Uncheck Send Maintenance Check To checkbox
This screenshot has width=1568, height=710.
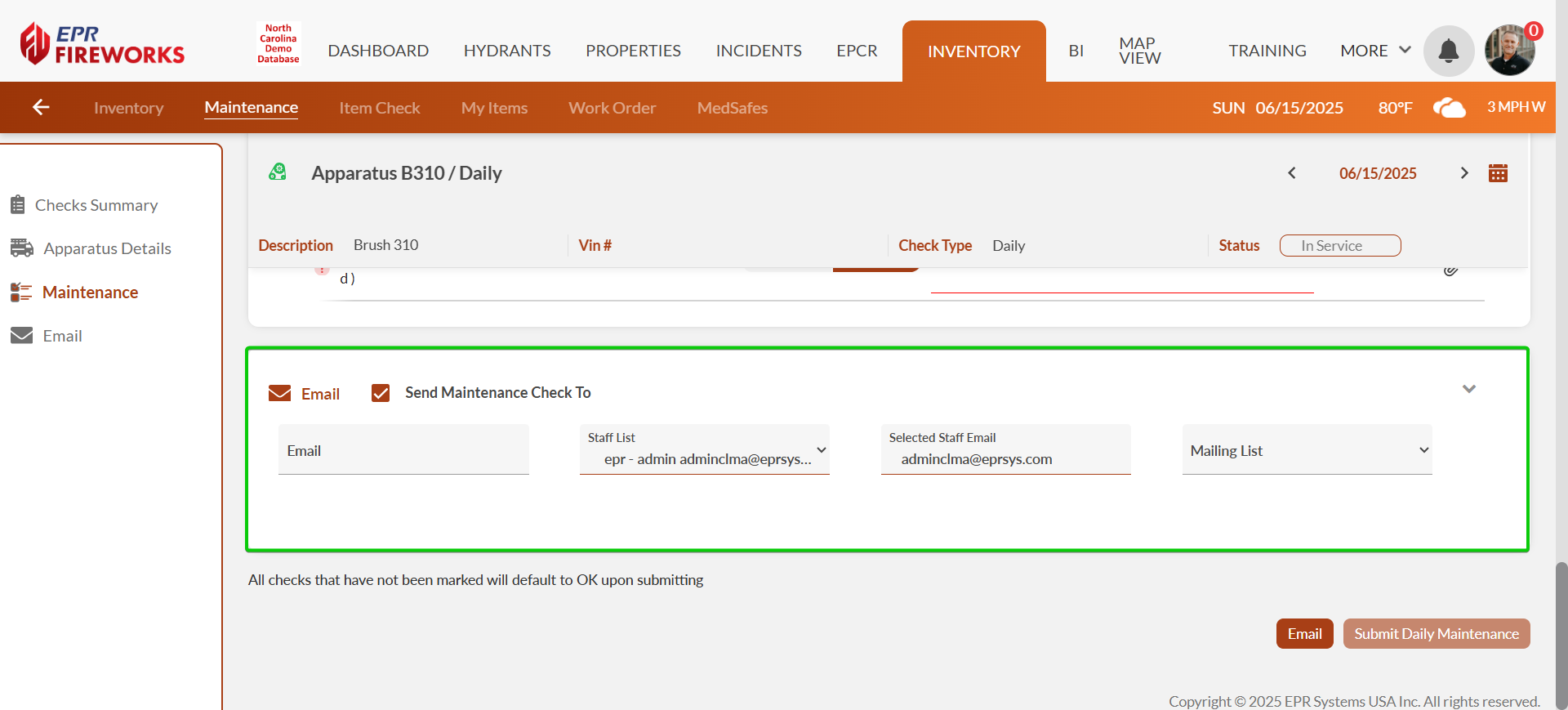pos(381,393)
